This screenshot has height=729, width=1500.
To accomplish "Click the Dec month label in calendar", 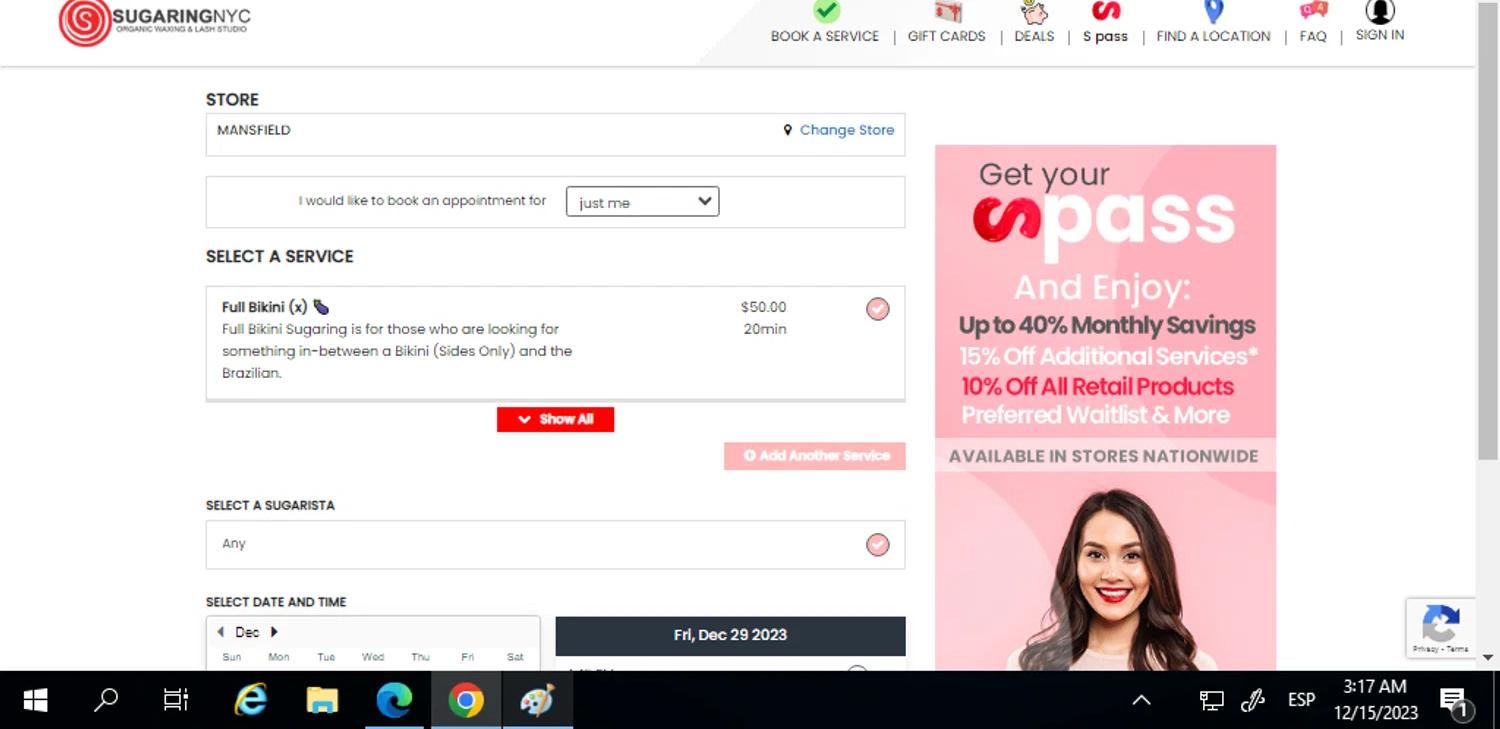I will [x=247, y=632].
